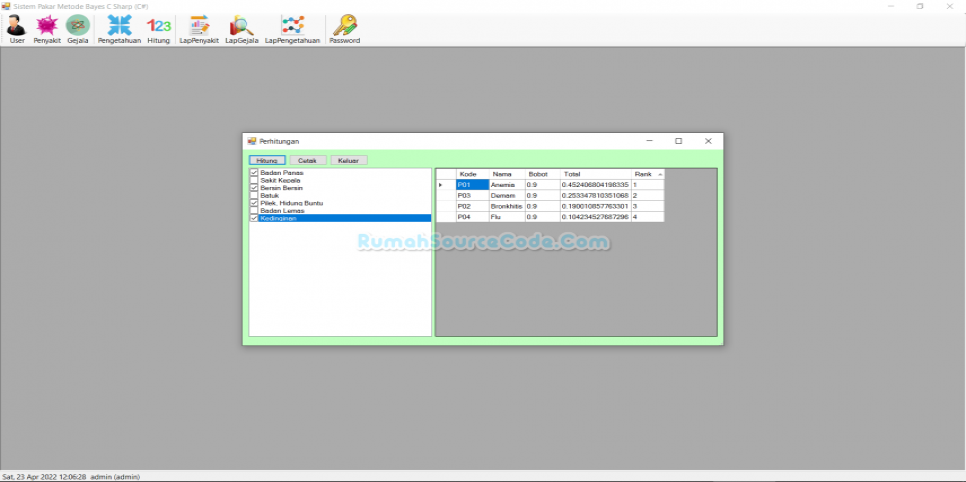This screenshot has height=482, width=966.
Task: Click the Cetak button
Action: 307,160
